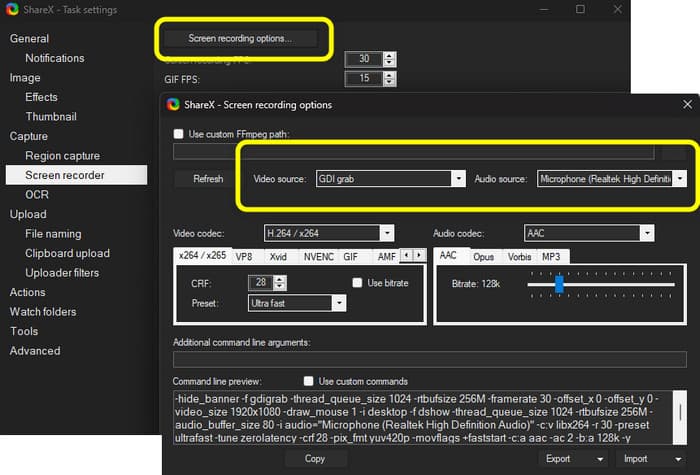Select Capture in the settings sidebar
700x475 pixels.
pyautogui.click(x=29, y=136)
